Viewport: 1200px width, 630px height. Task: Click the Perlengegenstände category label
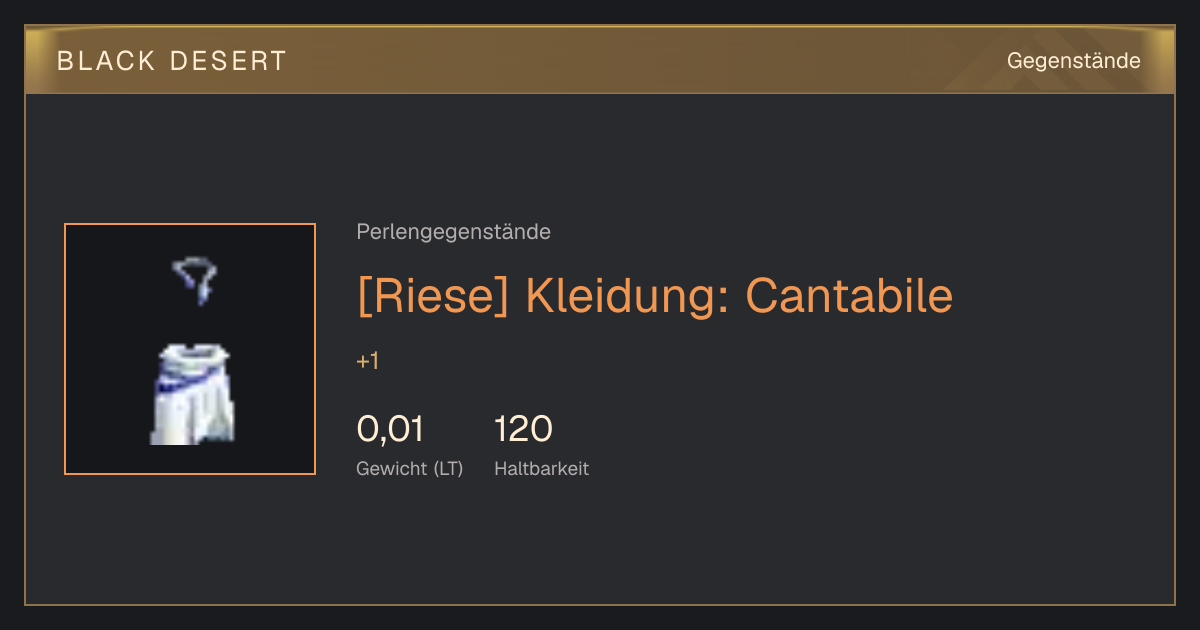[453, 232]
